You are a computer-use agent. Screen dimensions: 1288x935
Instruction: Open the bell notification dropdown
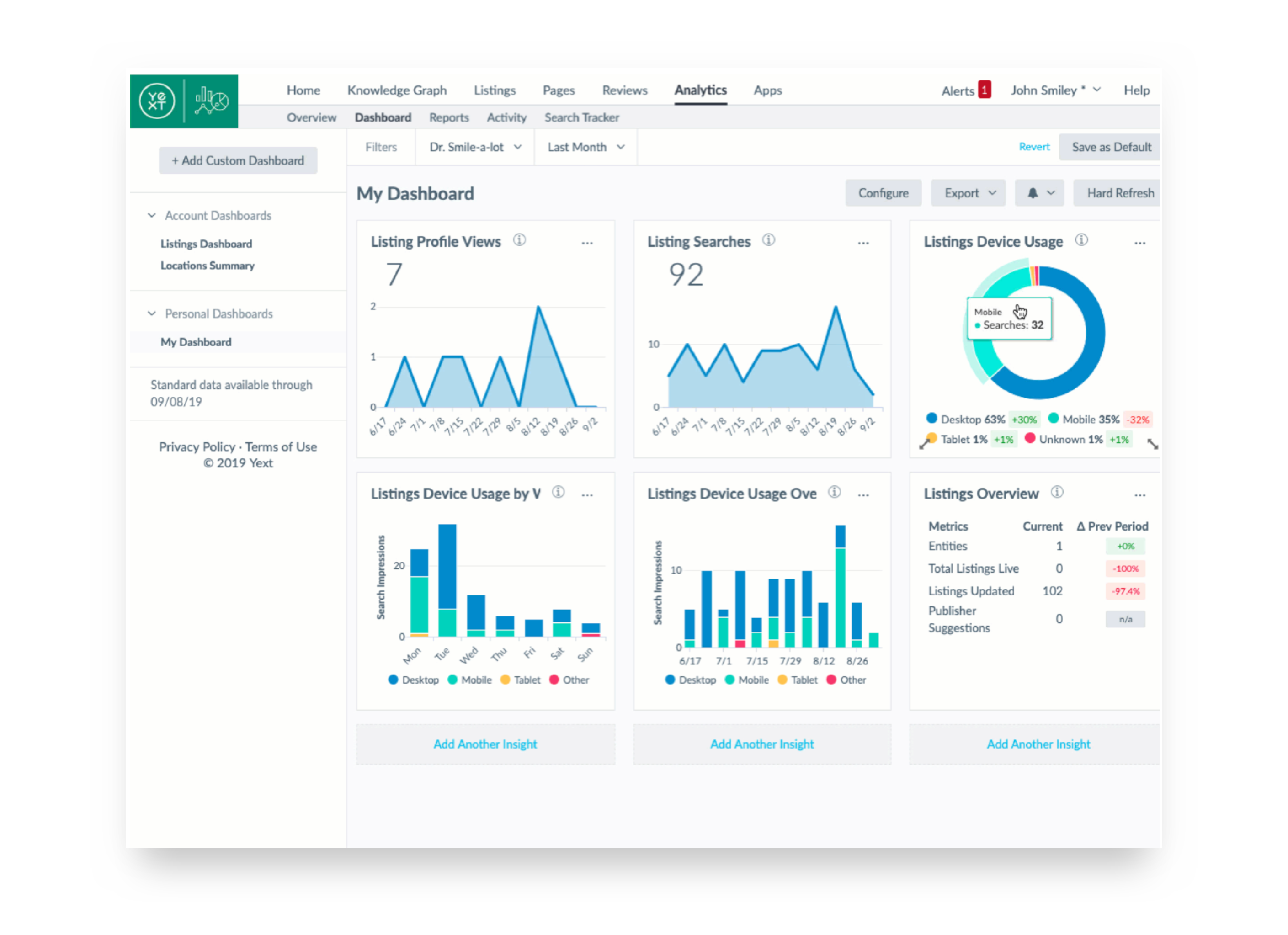point(1039,193)
